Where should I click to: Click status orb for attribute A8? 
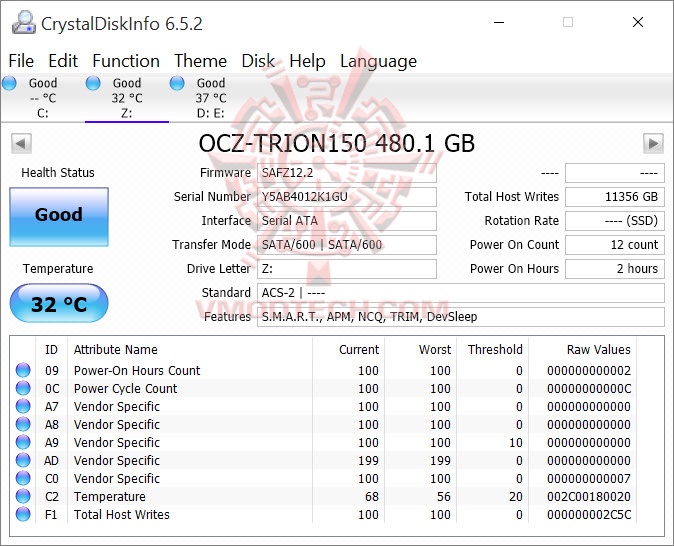click(x=23, y=424)
